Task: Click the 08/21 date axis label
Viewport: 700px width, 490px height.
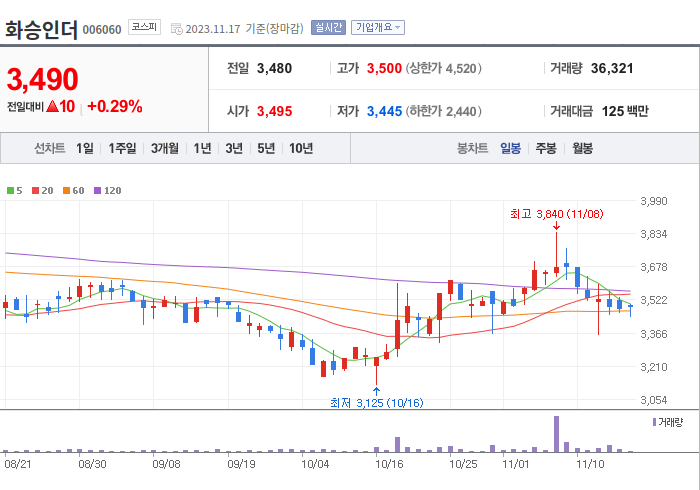Action: pos(18,464)
